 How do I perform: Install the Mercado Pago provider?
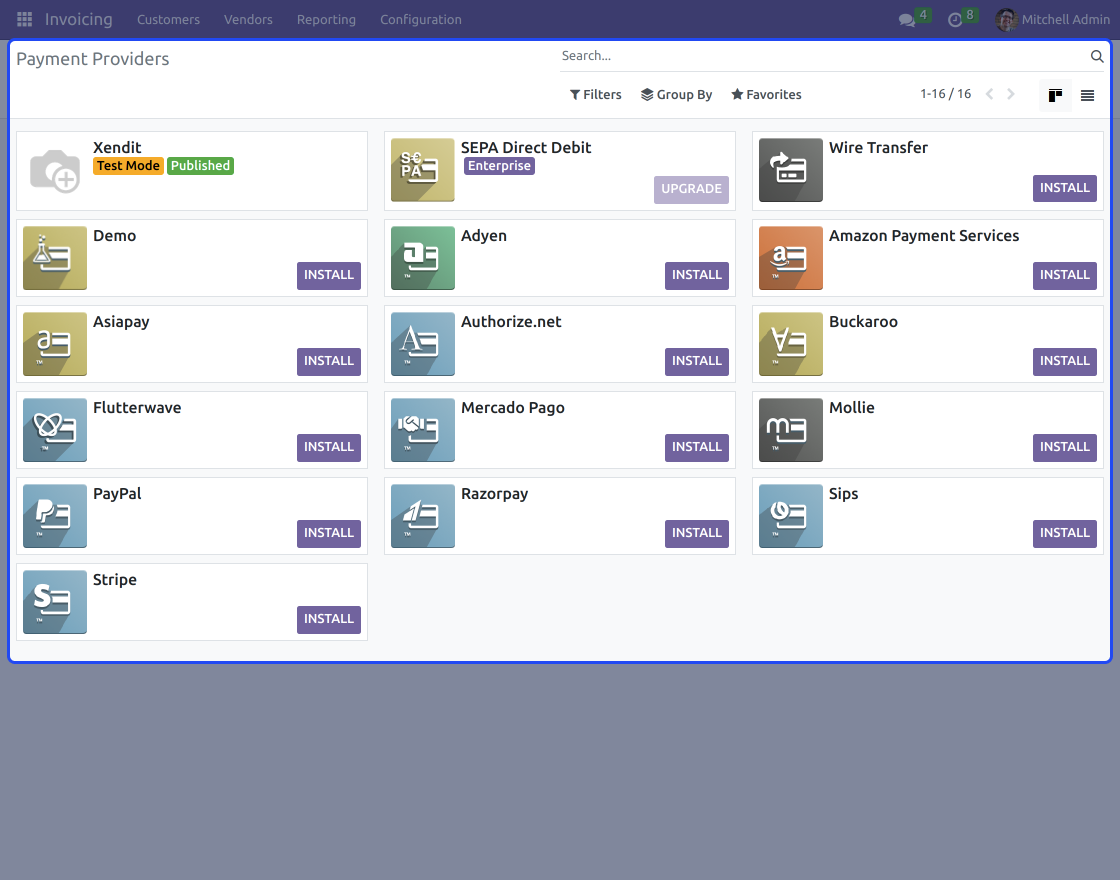697,447
